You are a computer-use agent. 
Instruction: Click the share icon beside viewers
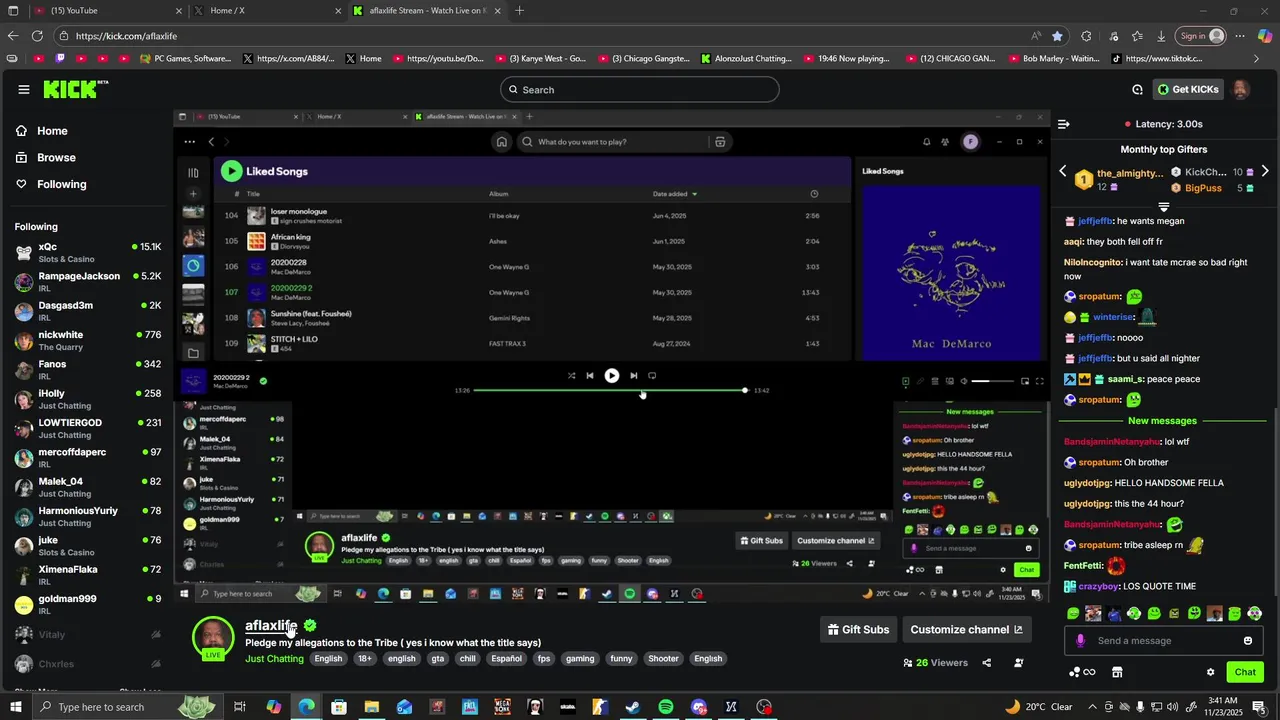(x=986, y=662)
